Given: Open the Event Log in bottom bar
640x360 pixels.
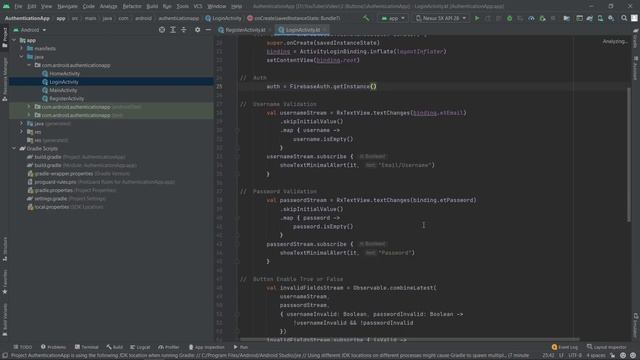Looking at the screenshot, I should (564, 347).
